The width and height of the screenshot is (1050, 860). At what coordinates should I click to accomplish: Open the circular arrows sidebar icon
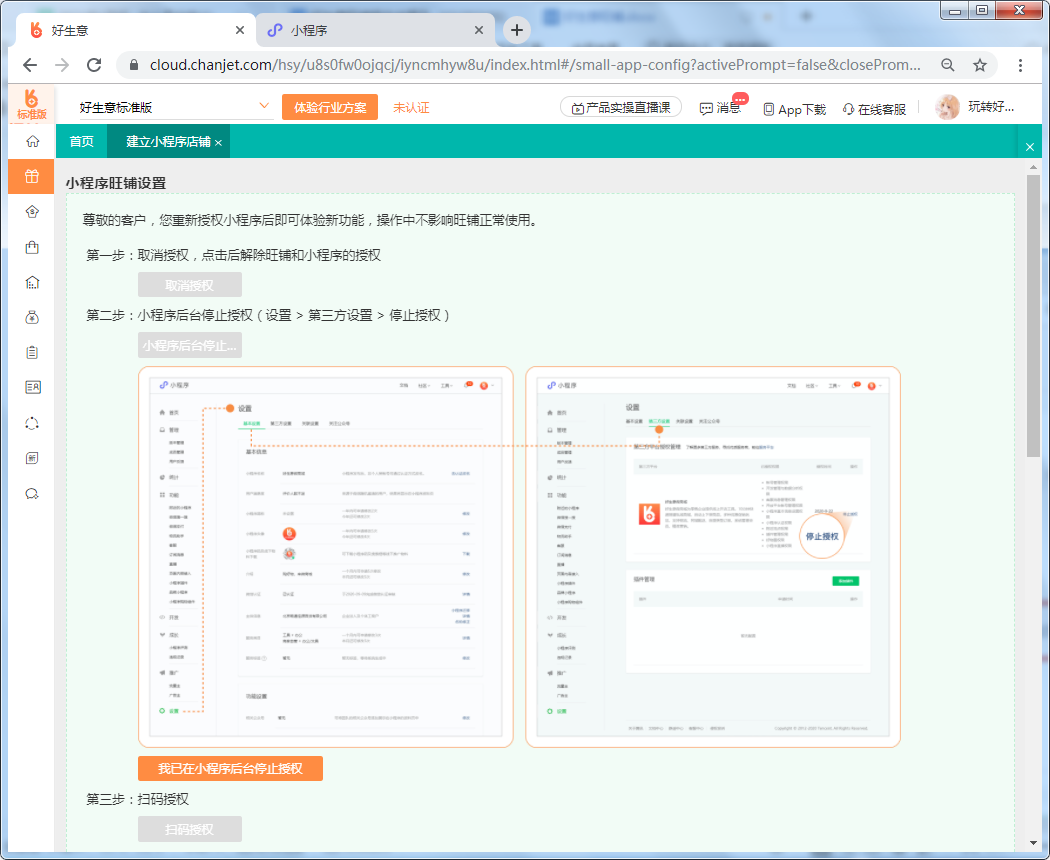[31, 423]
